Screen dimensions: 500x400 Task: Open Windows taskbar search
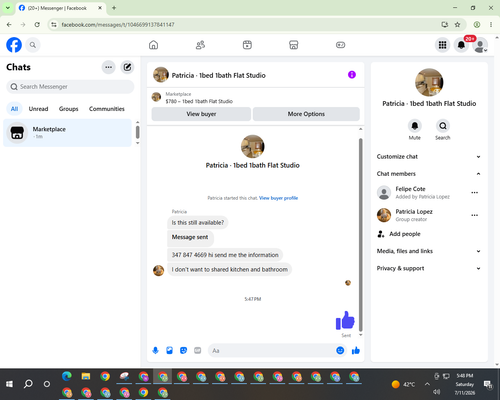click(28, 384)
